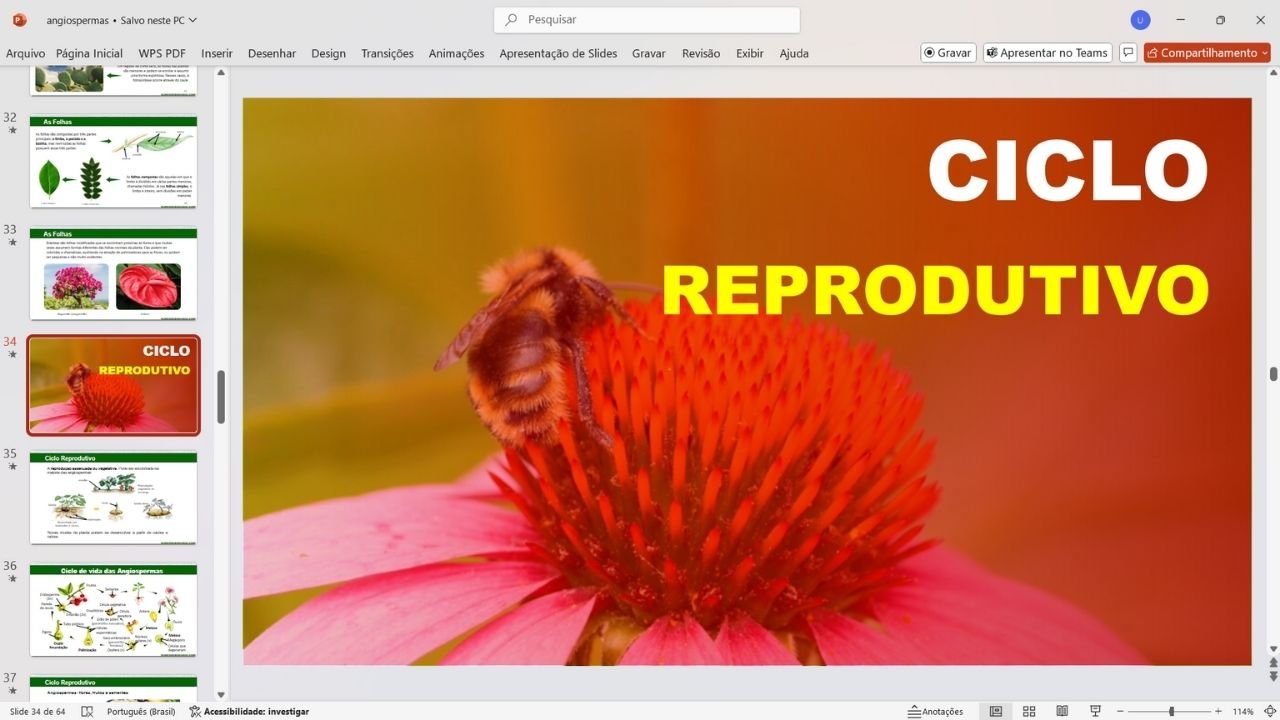The height and width of the screenshot is (720, 1280).
Task: Open the comments speech-bubble icon
Action: [x=1128, y=53]
